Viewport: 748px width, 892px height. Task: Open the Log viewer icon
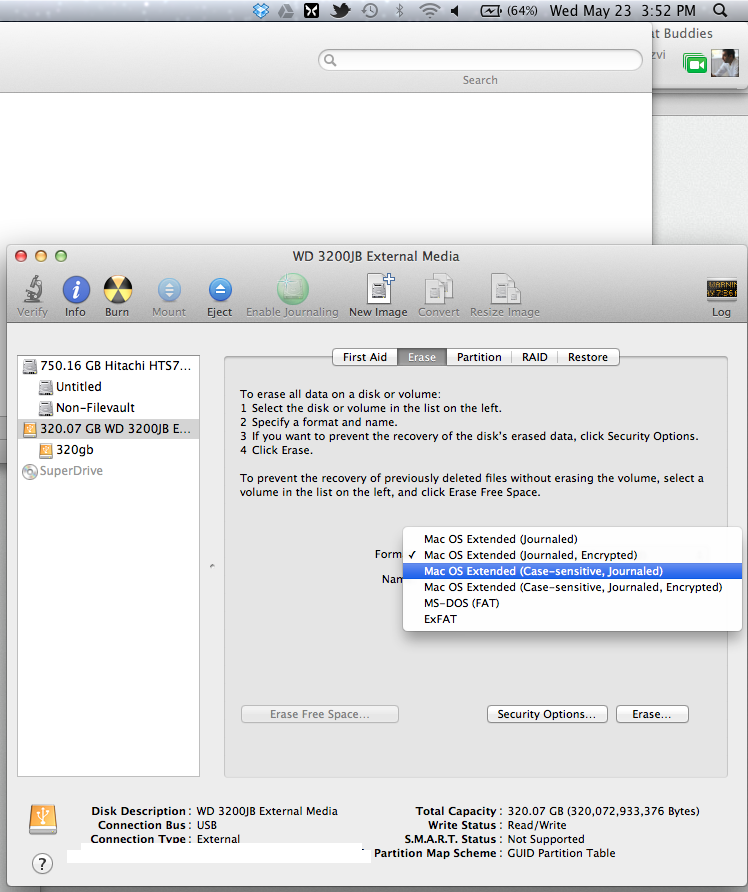point(721,289)
